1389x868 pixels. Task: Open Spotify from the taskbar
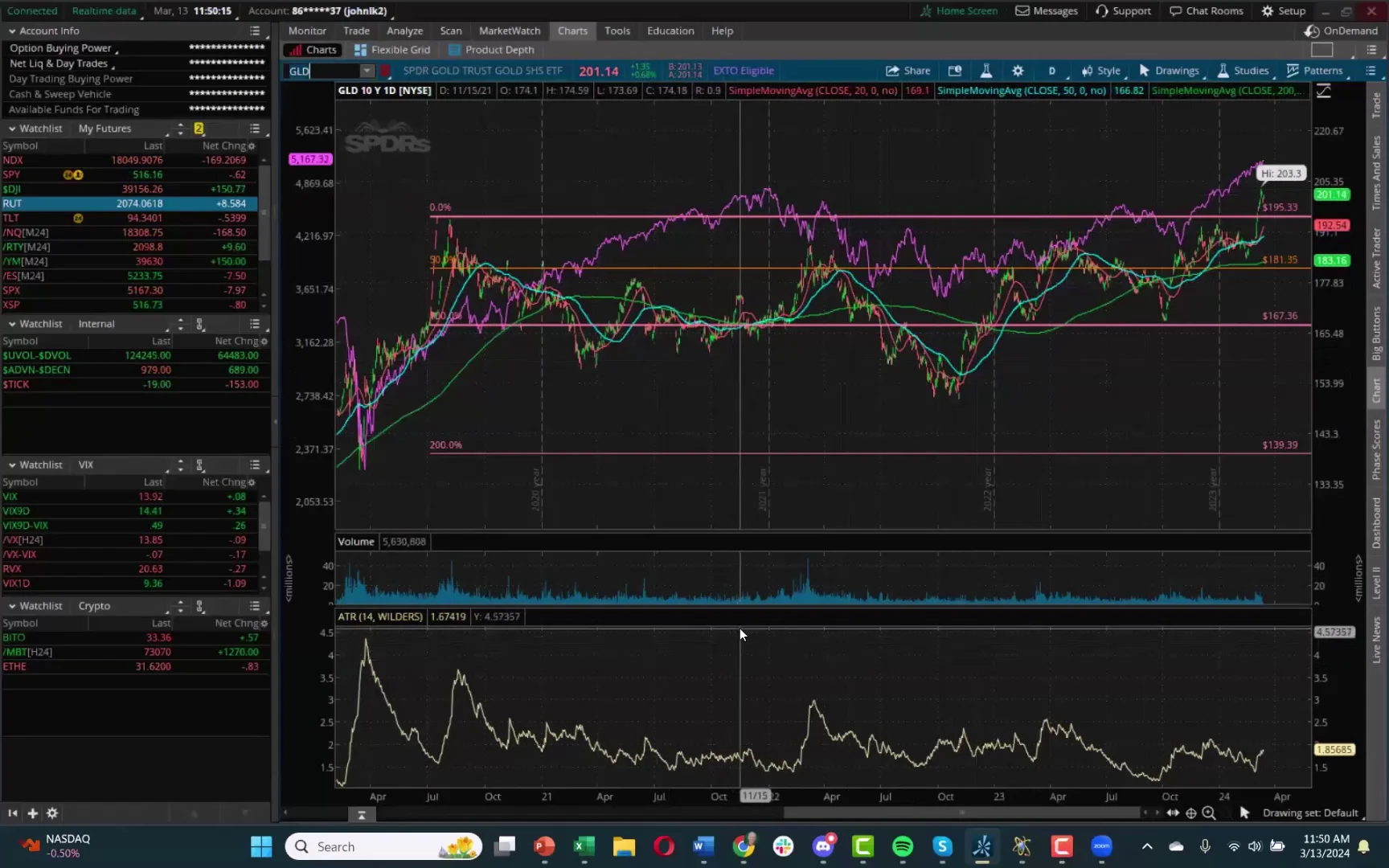[903, 846]
